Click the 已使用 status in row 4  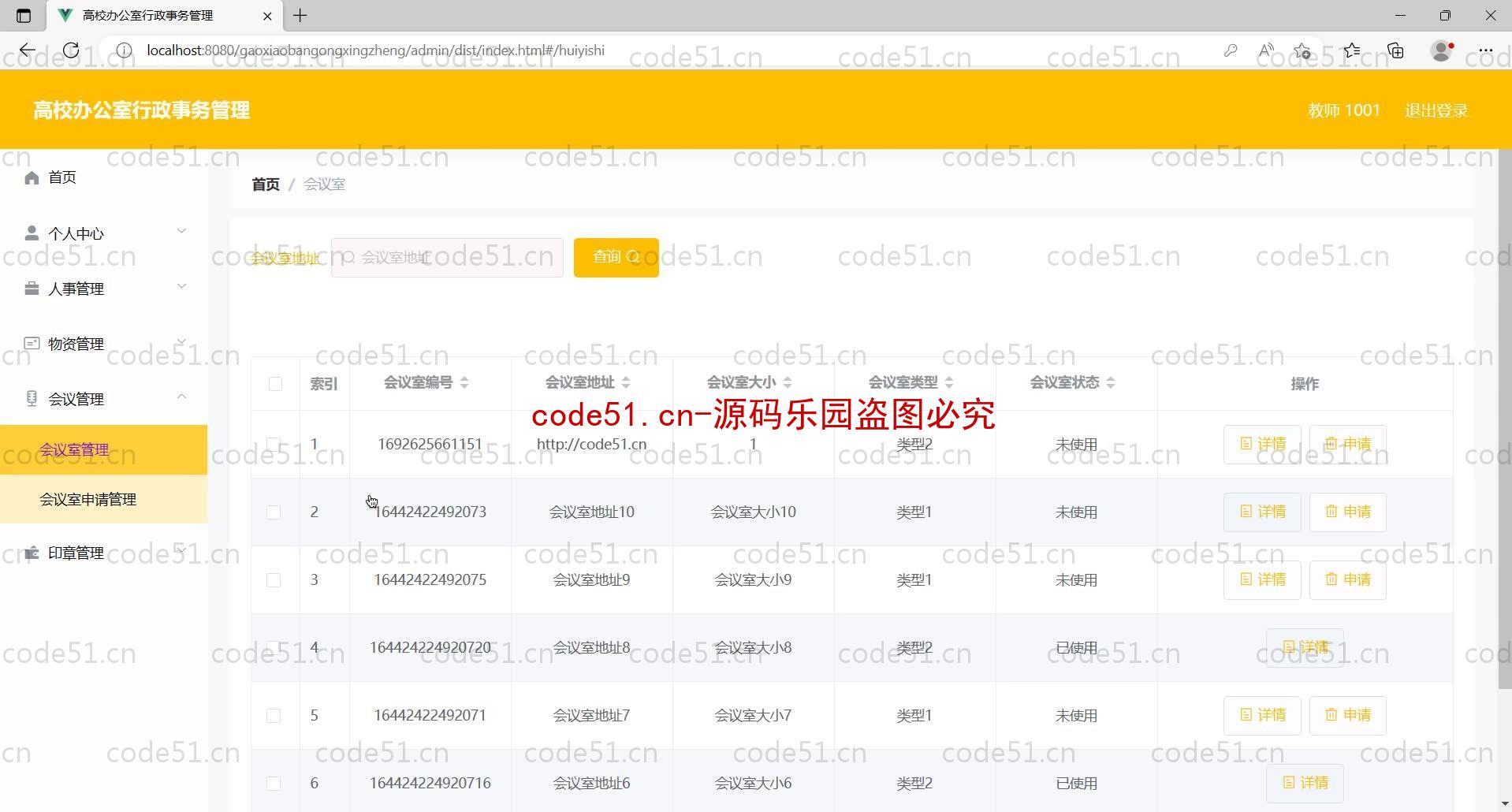[1076, 648]
